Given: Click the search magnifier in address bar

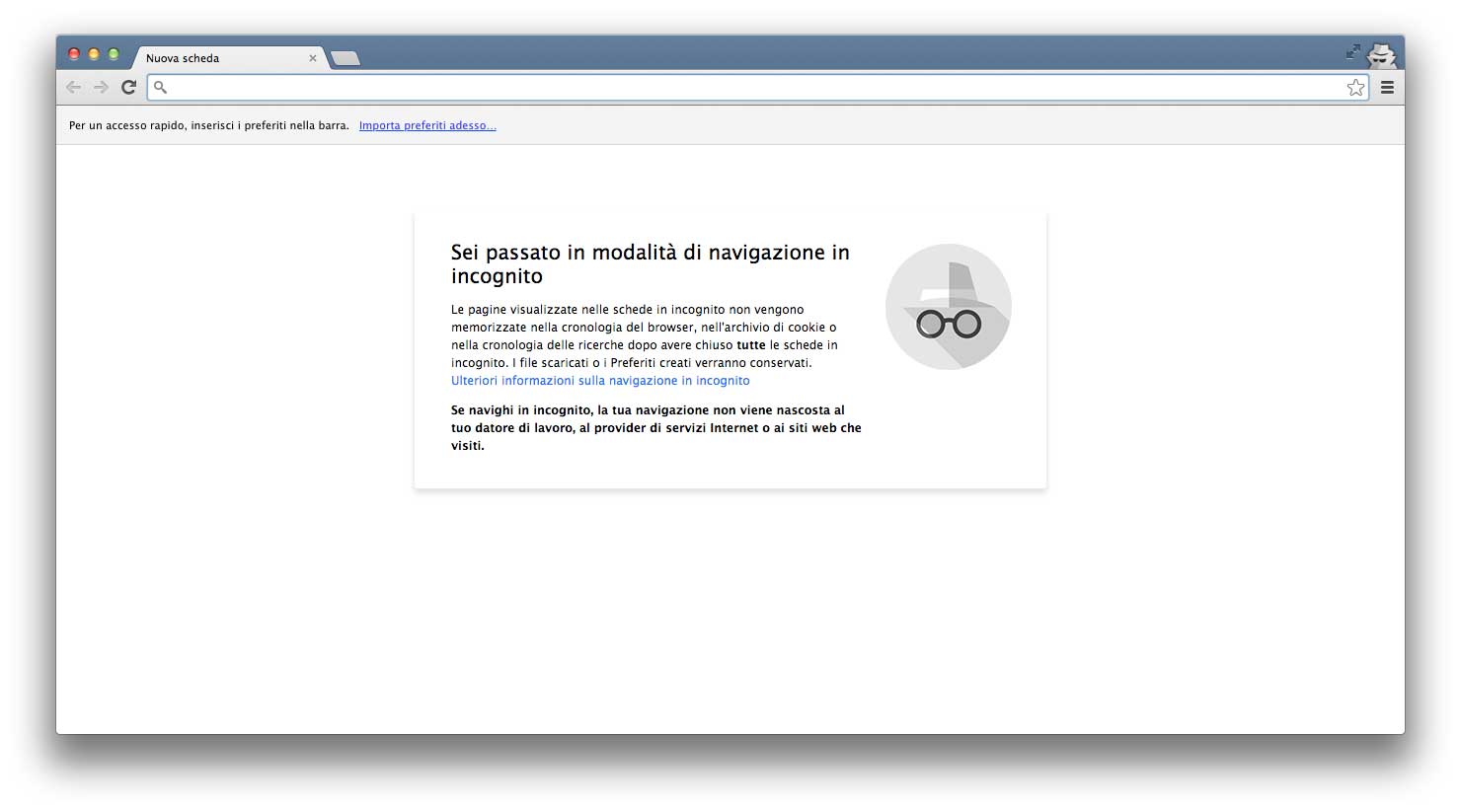Looking at the screenshot, I should [x=160, y=87].
